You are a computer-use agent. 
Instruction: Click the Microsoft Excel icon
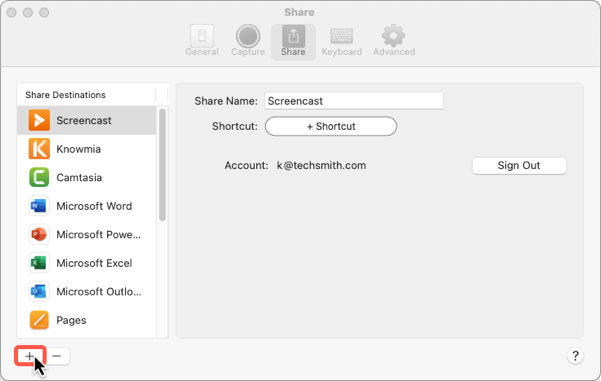pos(39,263)
